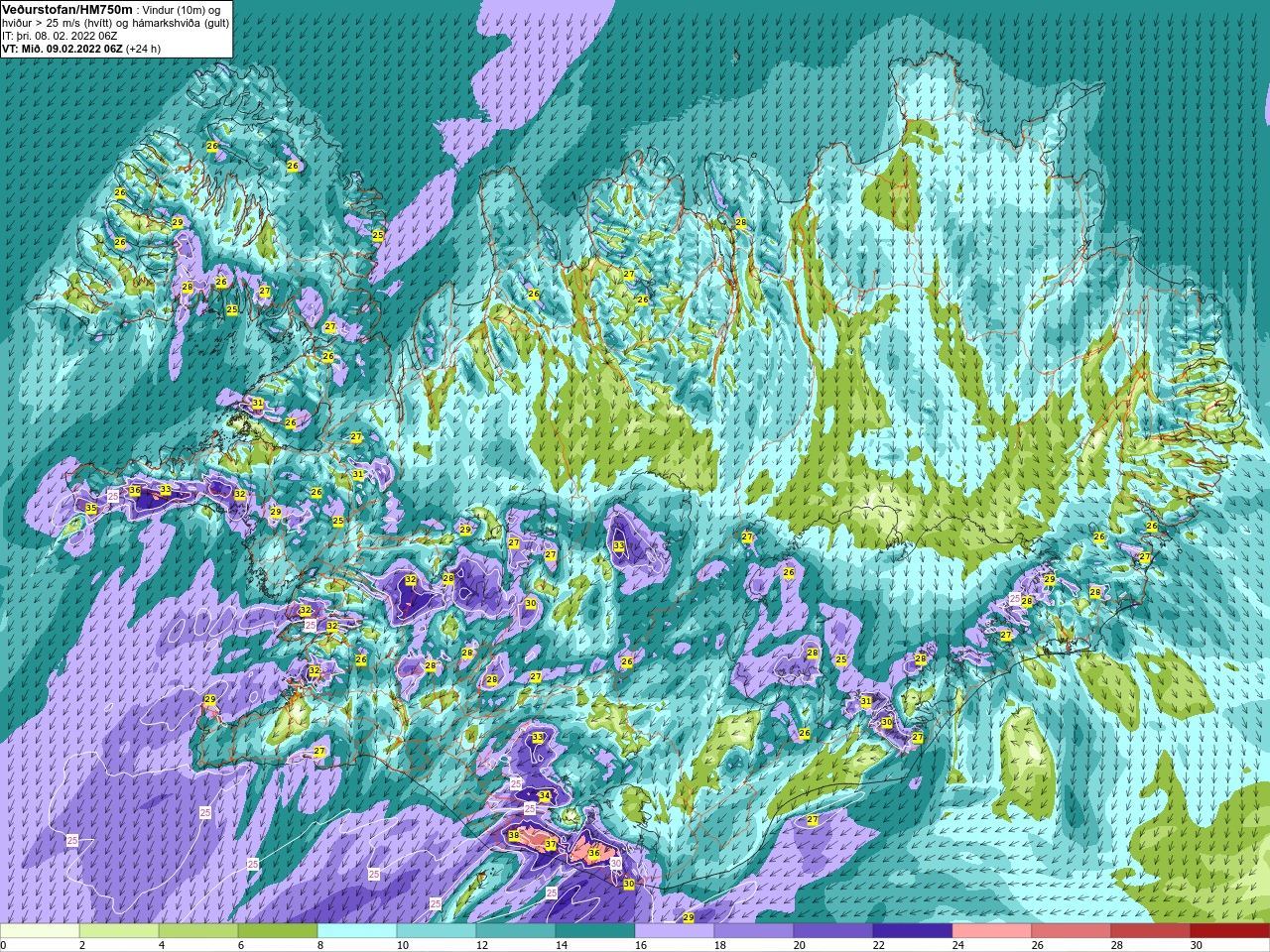1270x952 pixels.
Task: Click the pale yellow 0–2 m/s legend swatch
Action: (40, 931)
